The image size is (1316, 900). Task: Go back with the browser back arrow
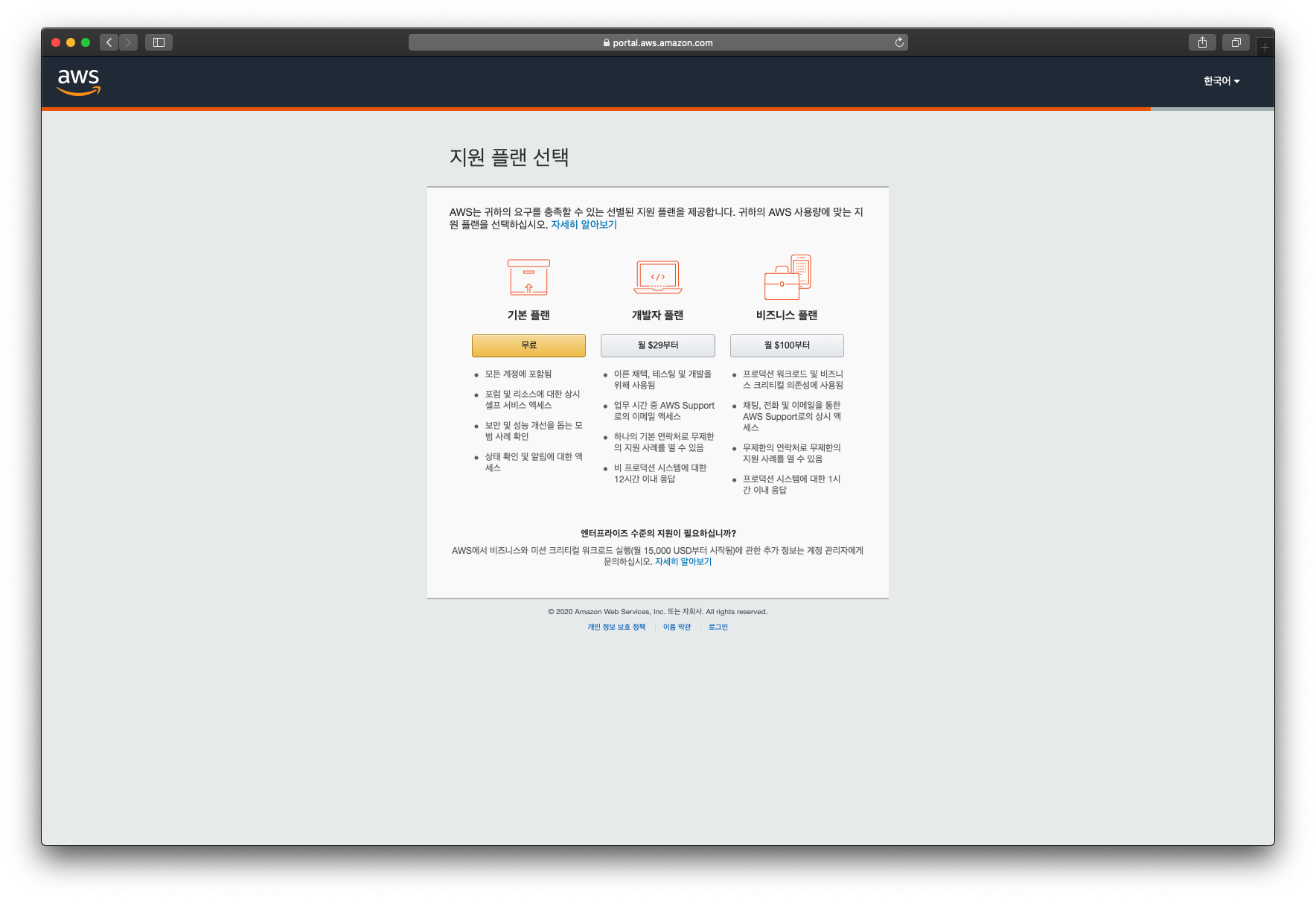109,42
